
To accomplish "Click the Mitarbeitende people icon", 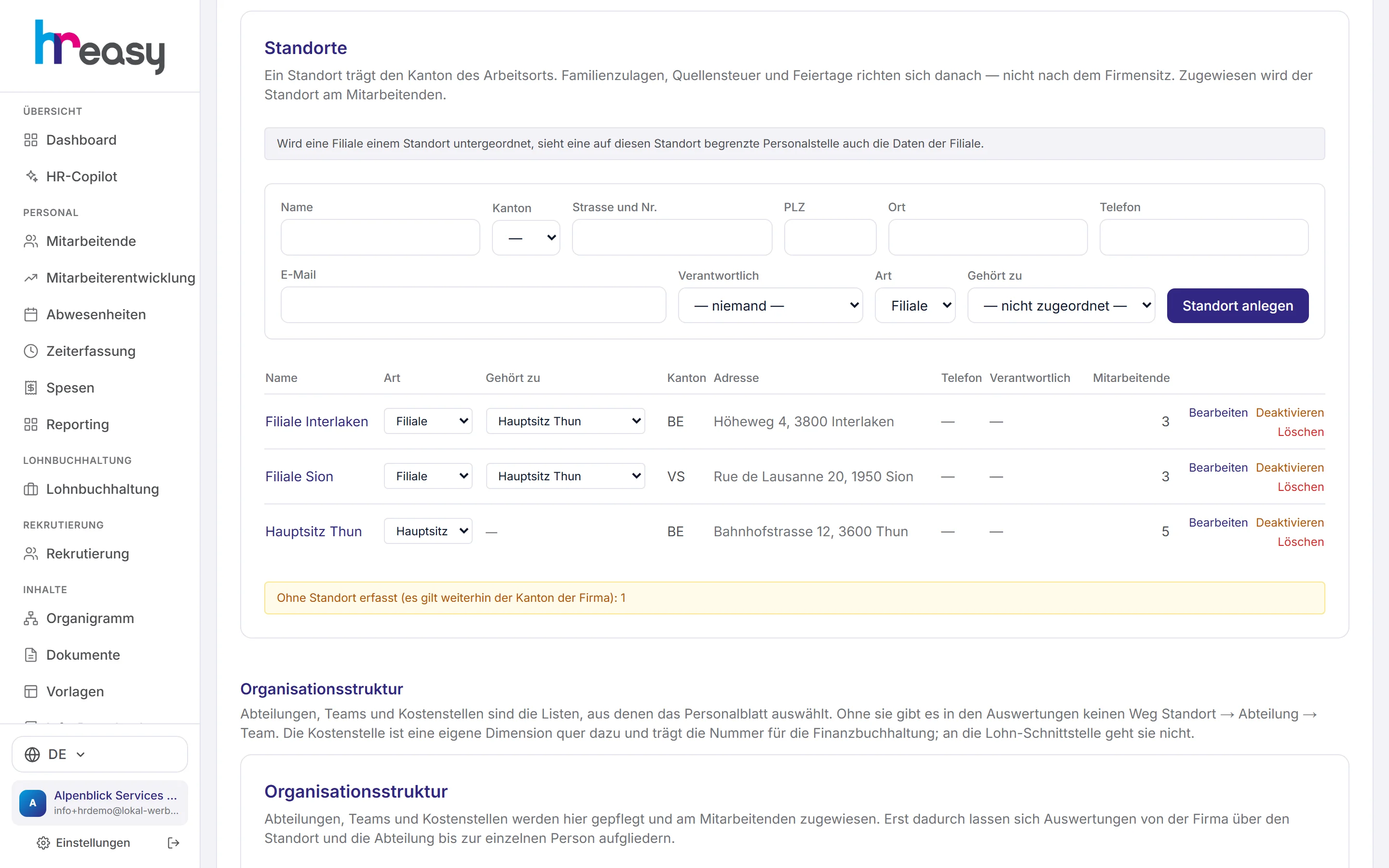I will pos(31,241).
